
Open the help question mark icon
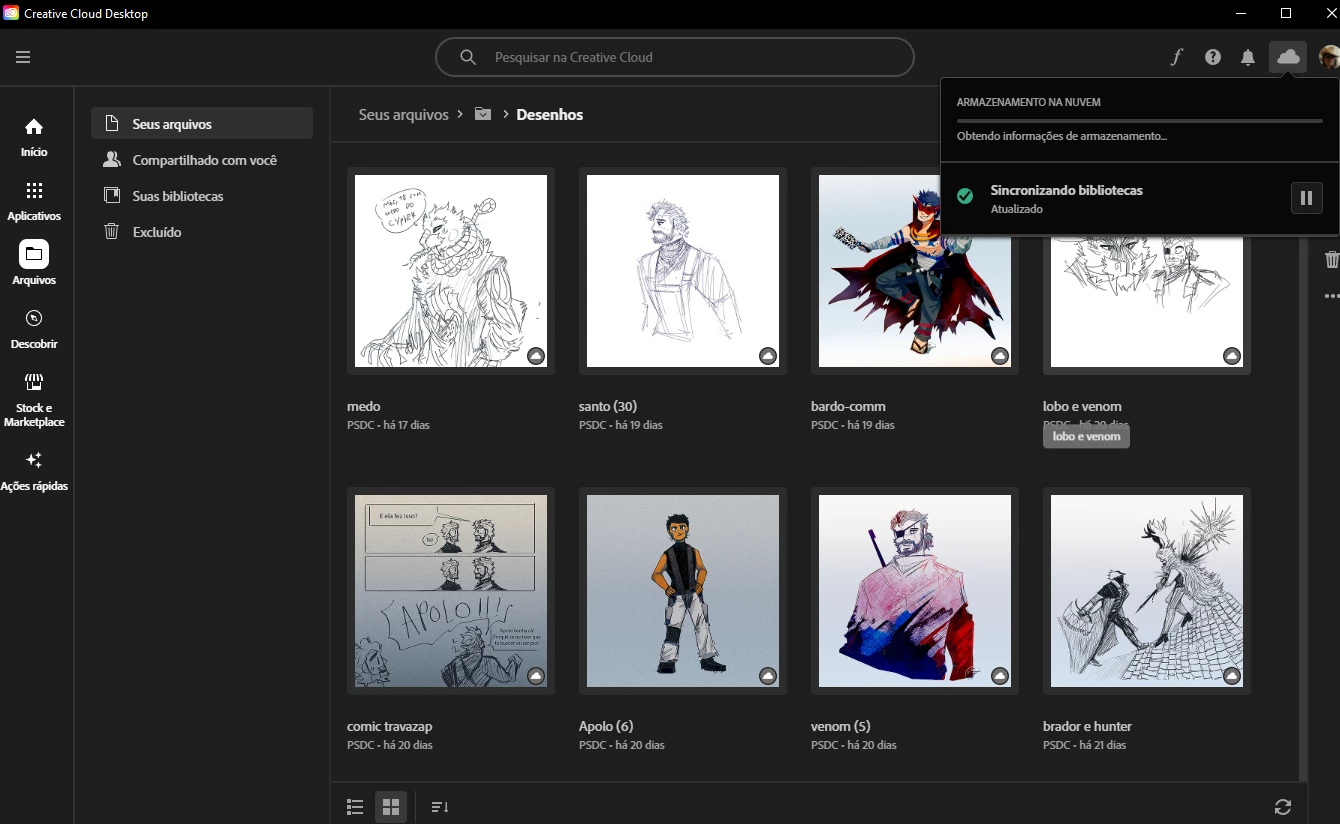point(1213,57)
